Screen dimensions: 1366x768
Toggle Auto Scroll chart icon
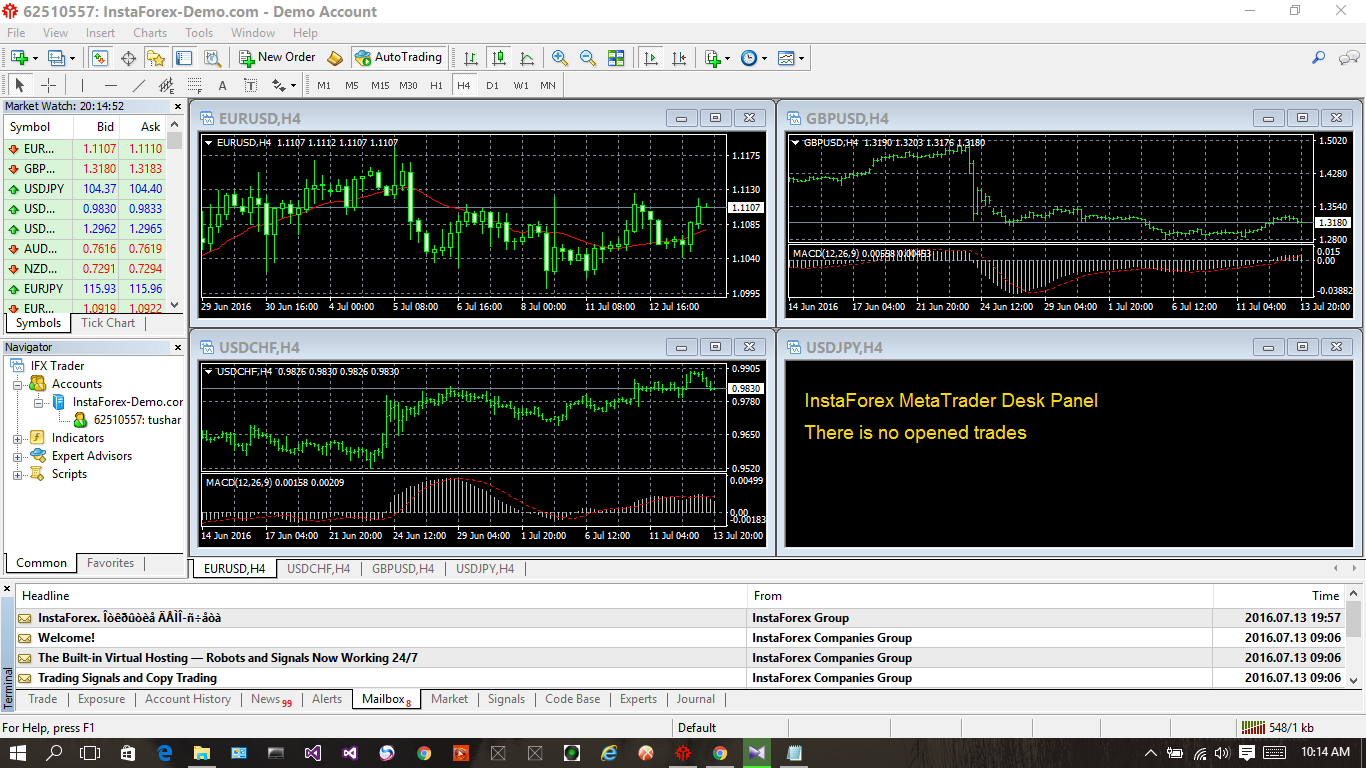(x=651, y=58)
